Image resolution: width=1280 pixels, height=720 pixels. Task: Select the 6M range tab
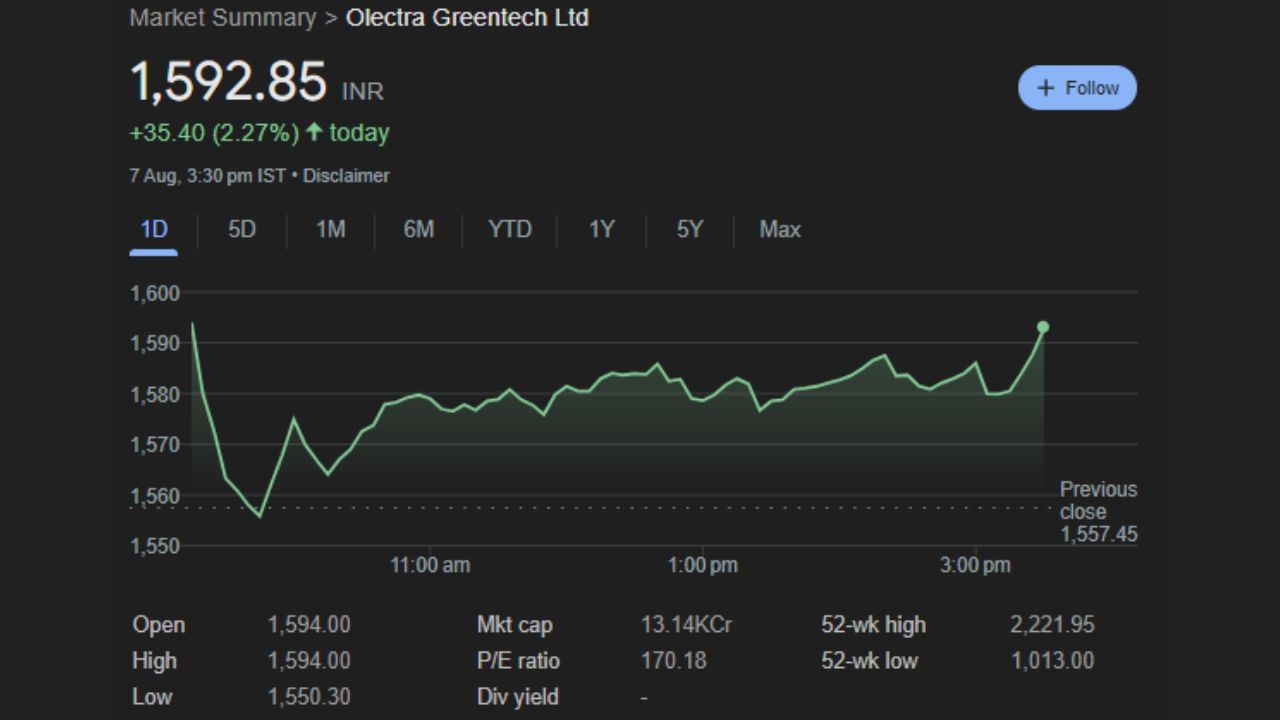(418, 230)
